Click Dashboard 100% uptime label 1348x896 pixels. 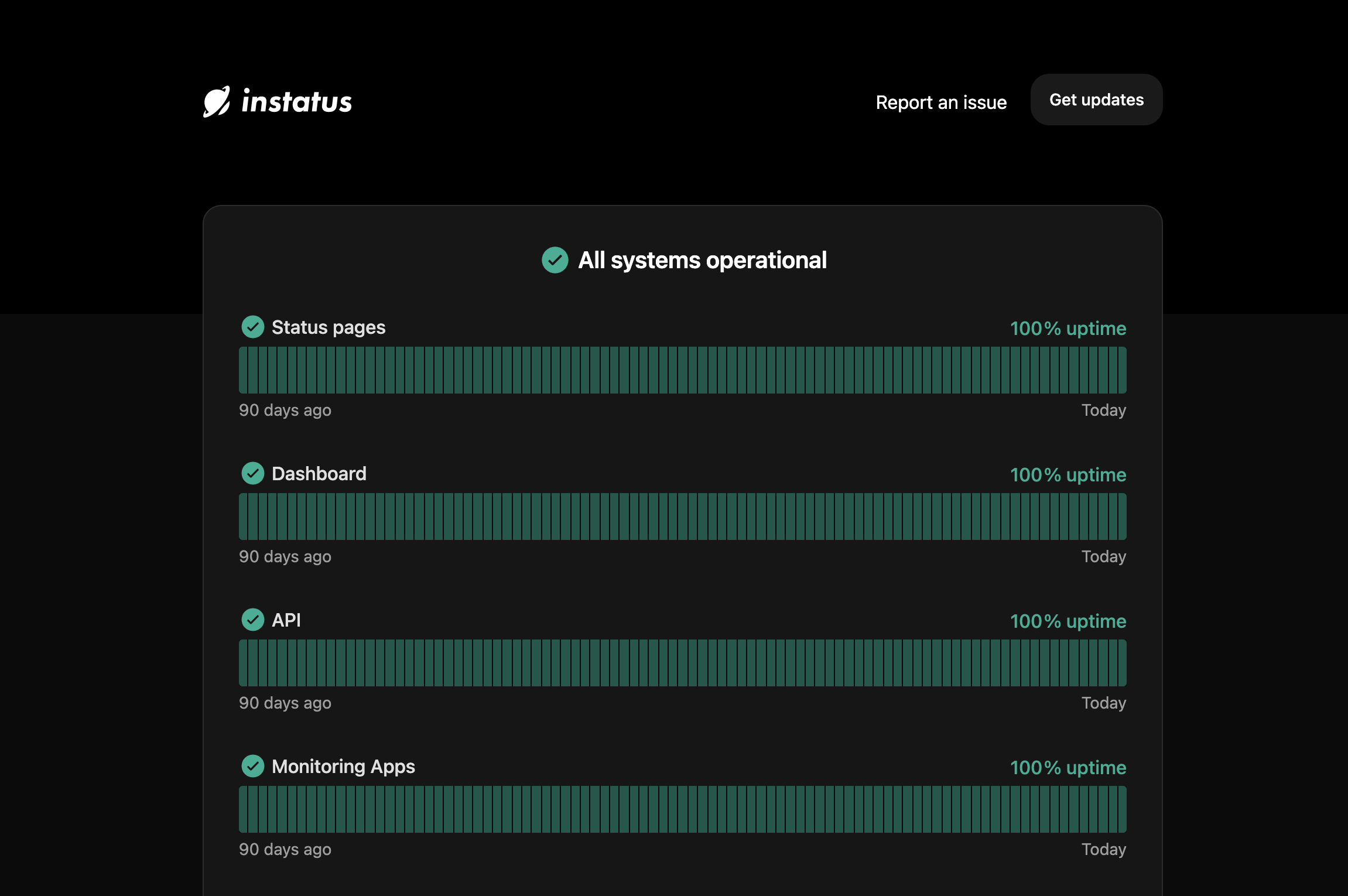point(1068,474)
